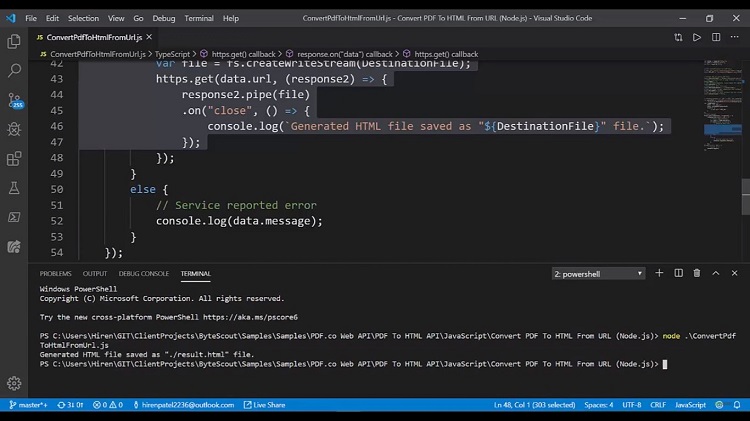The width and height of the screenshot is (750, 421).
Task: Click the code minimap overview
Action: (x=722, y=105)
